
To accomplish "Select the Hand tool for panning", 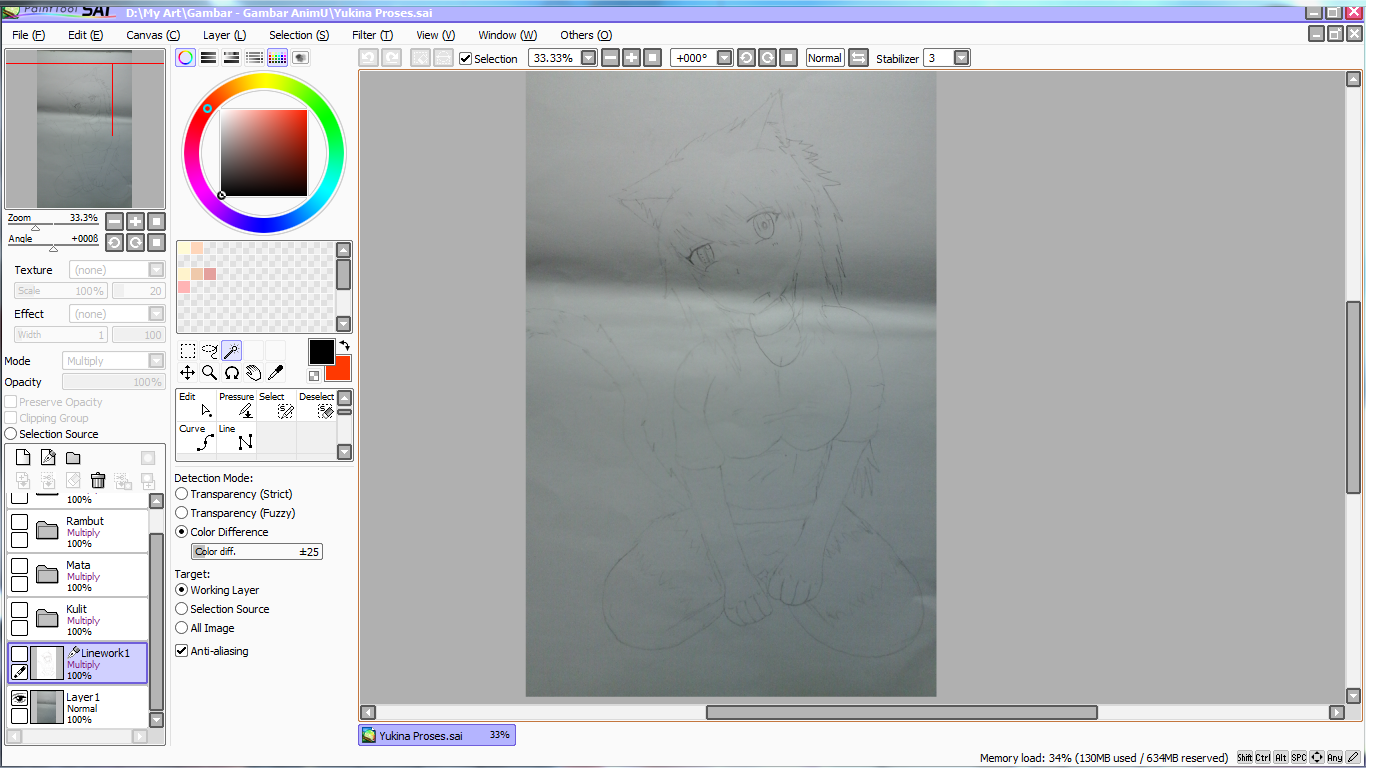I will 253,372.
